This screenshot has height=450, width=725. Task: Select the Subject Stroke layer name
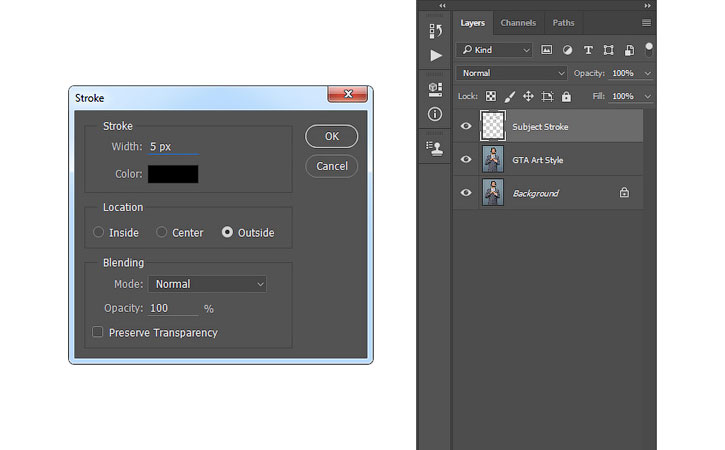540,126
